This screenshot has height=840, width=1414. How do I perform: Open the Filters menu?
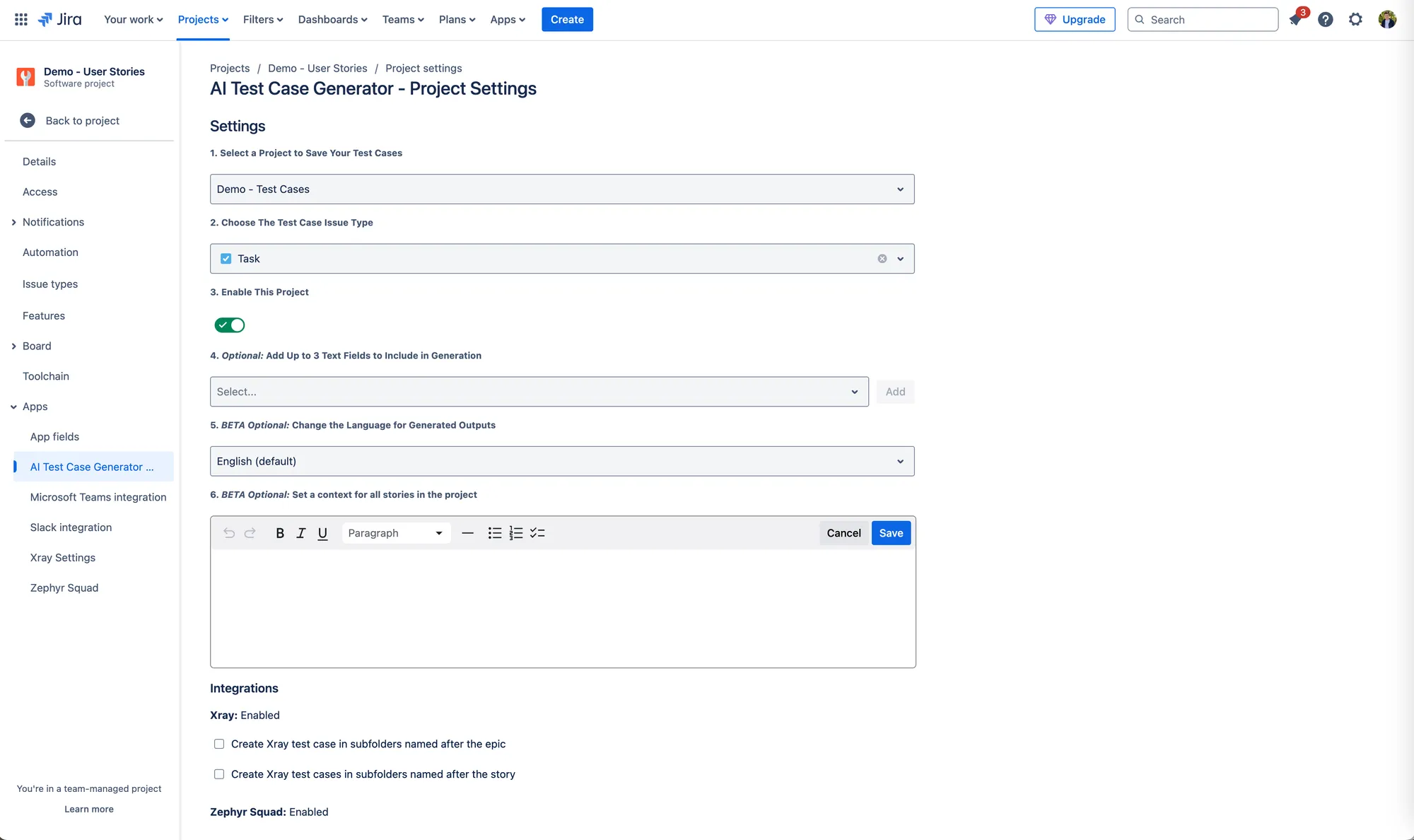click(263, 20)
